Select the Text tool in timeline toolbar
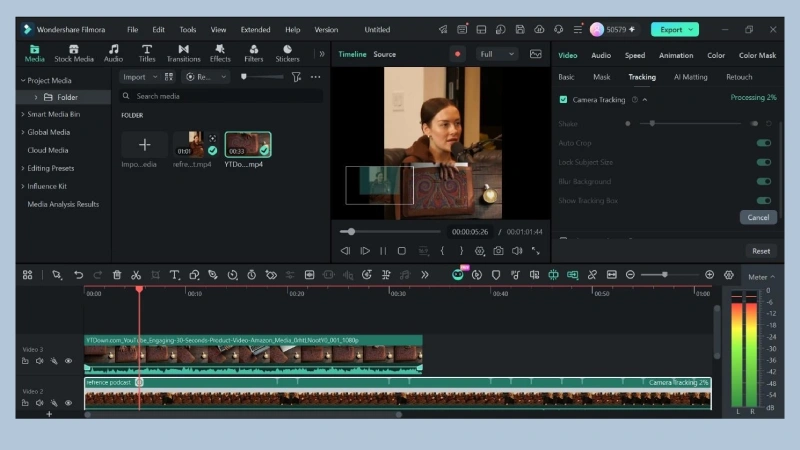This screenshot has width=800, height=450. (174, 275)
